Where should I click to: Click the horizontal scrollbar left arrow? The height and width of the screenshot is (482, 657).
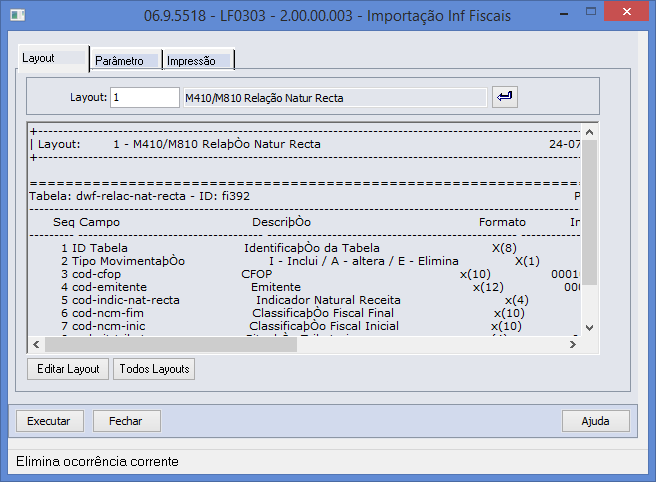tap(36, 345)
